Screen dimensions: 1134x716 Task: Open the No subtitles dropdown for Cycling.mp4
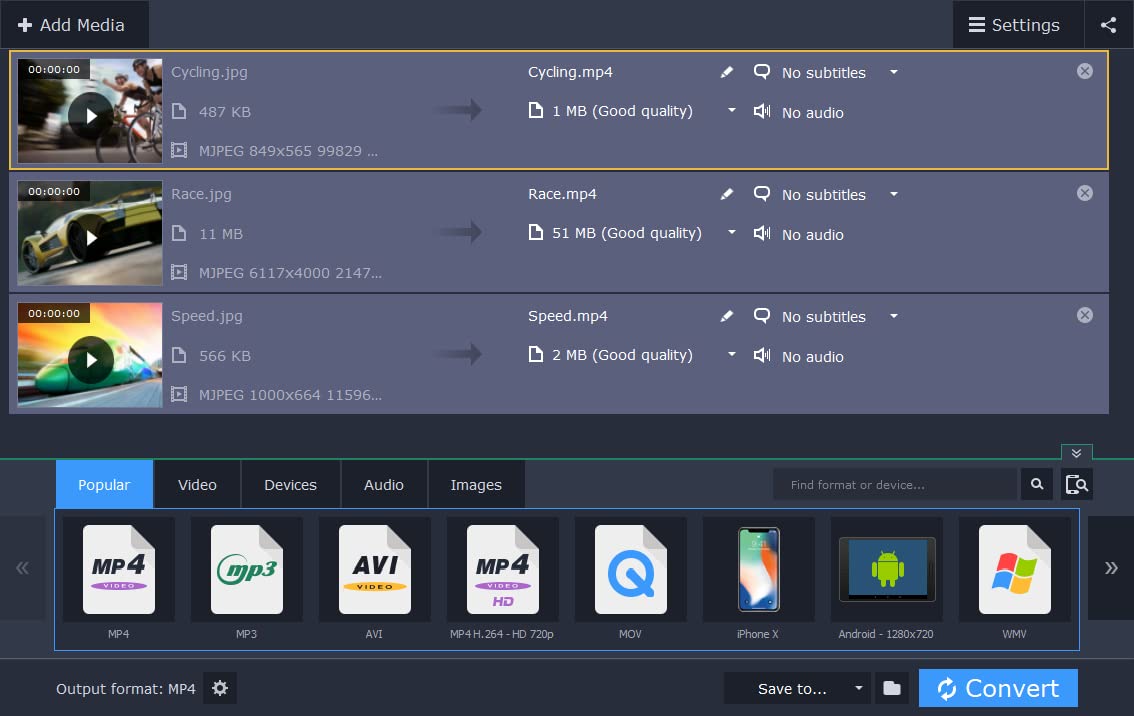893,73
